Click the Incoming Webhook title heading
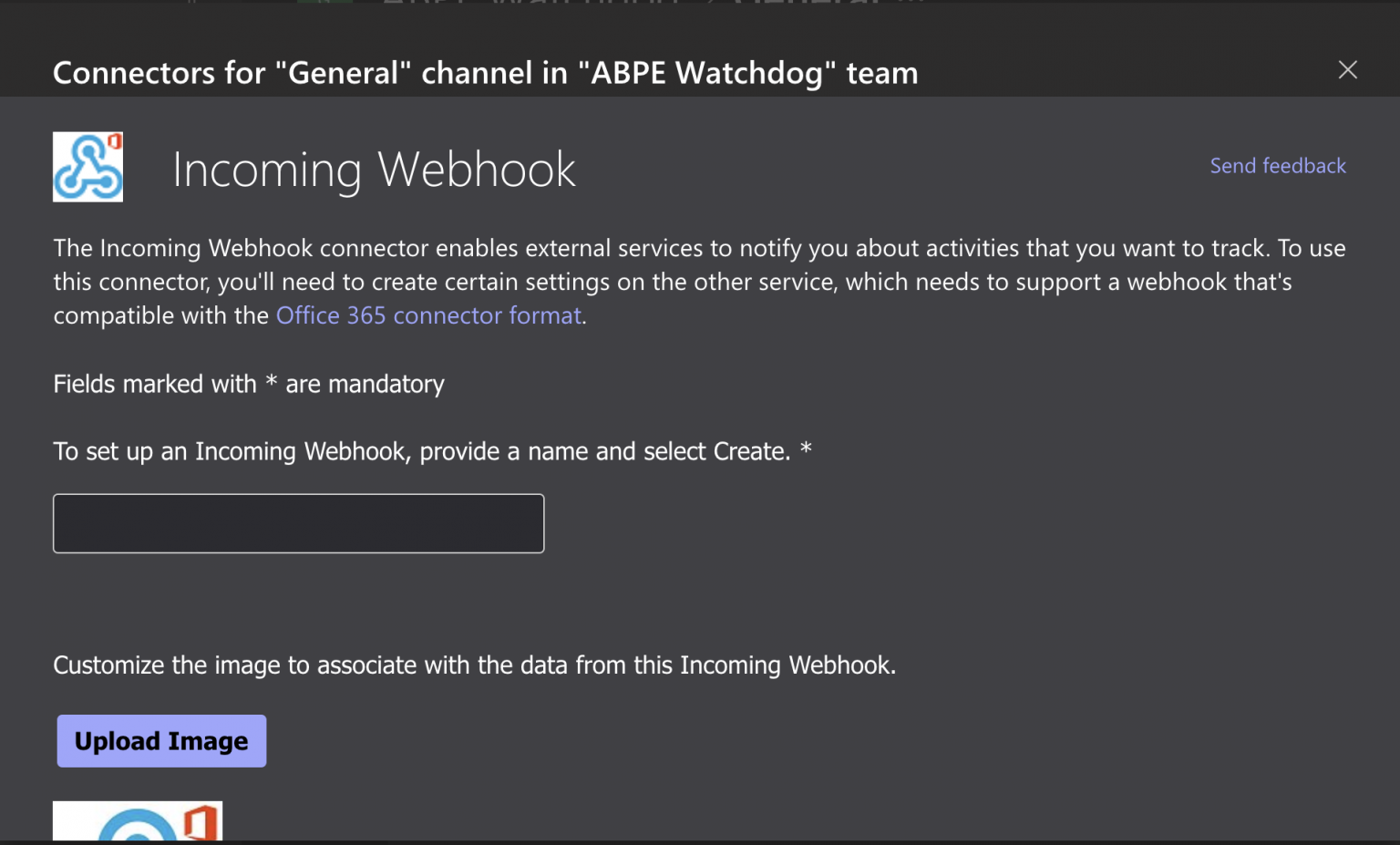 tap(374, 170)
